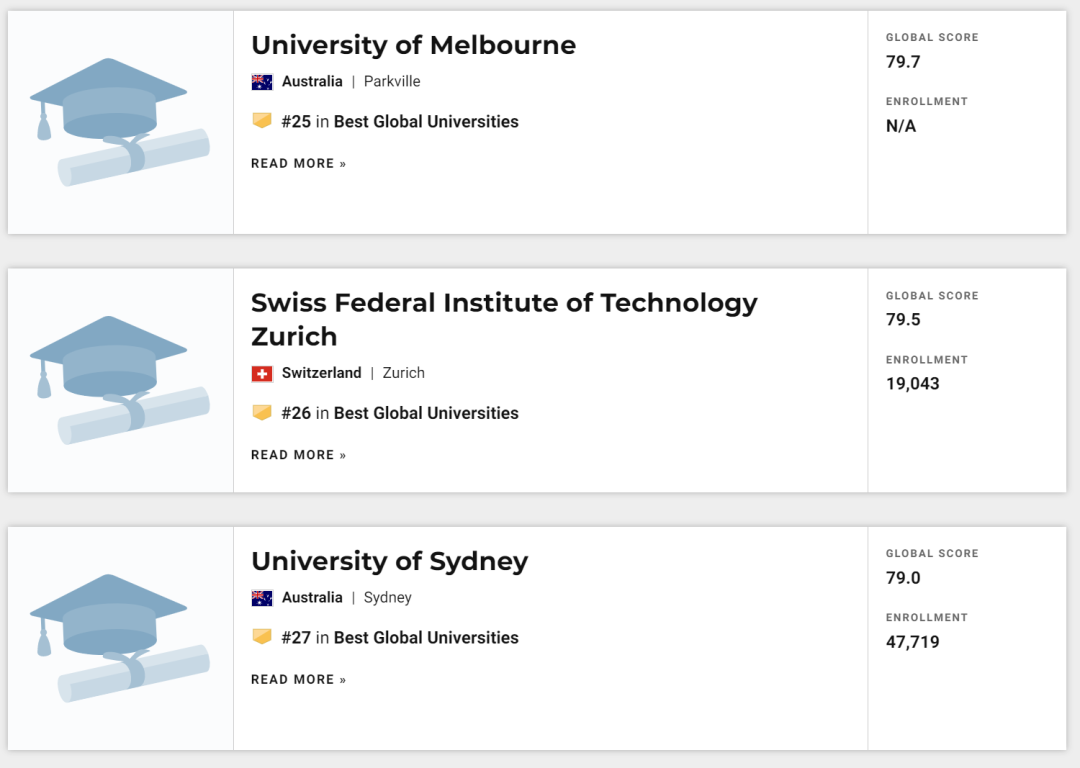Click Zurich's #26 in Best Global Universities ranking

pos(400,413)
